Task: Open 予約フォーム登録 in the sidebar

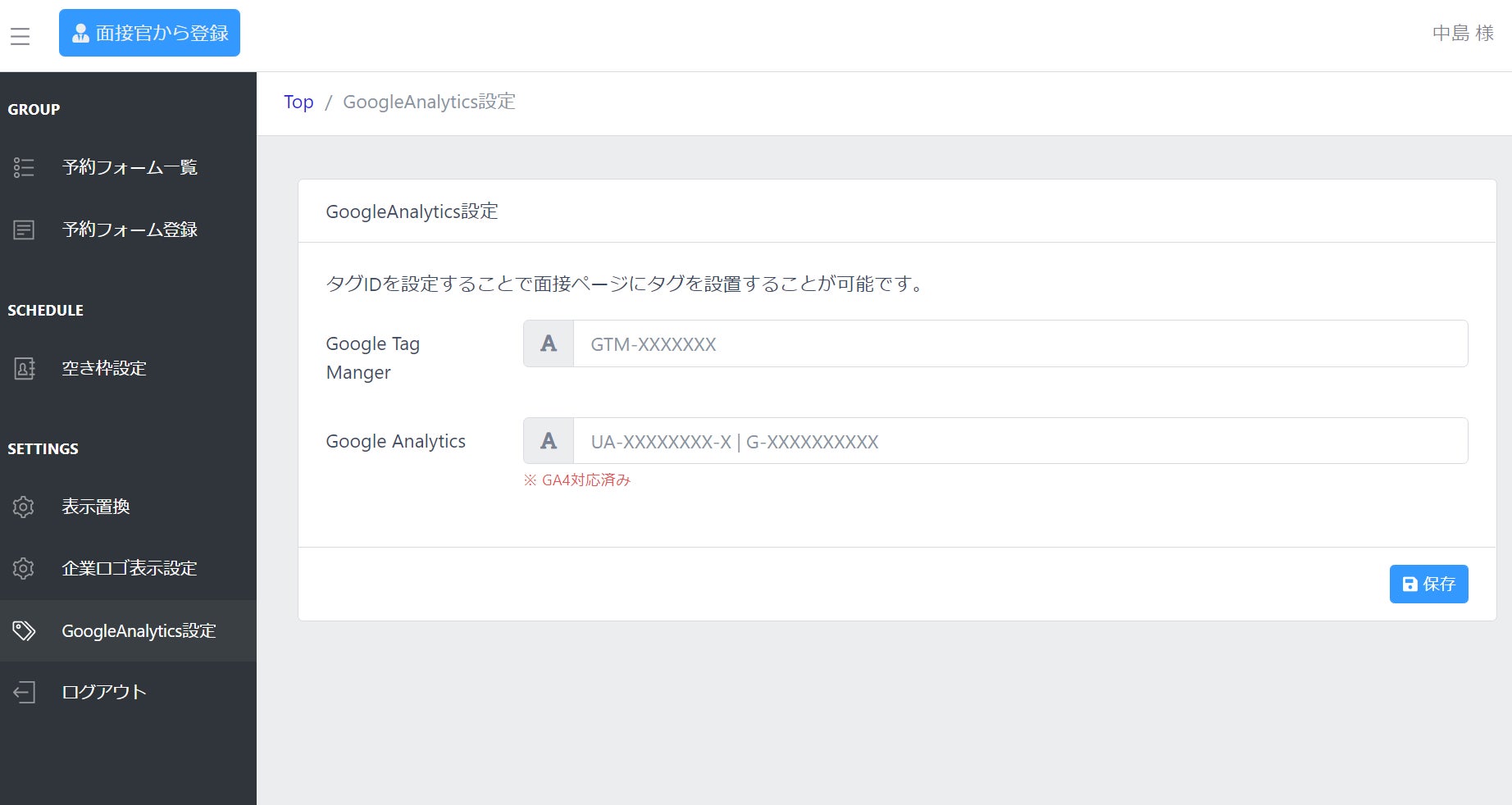Action: [x=128, y=230]
